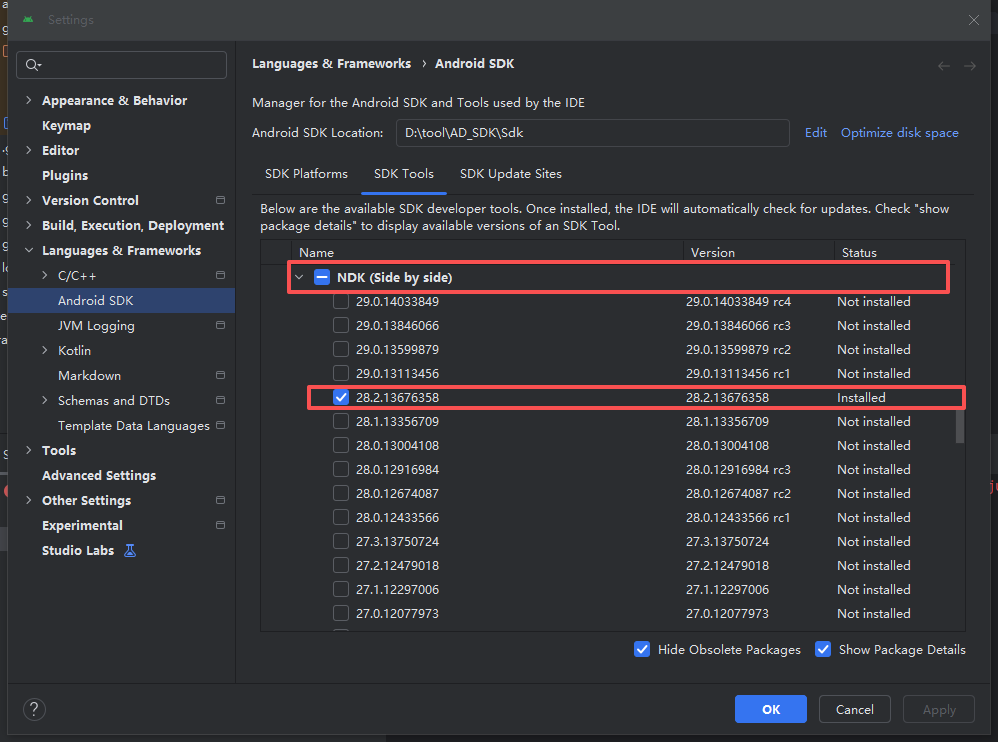
Task: Toggle Show Package Details checkbox
Action: pos(823,649)
